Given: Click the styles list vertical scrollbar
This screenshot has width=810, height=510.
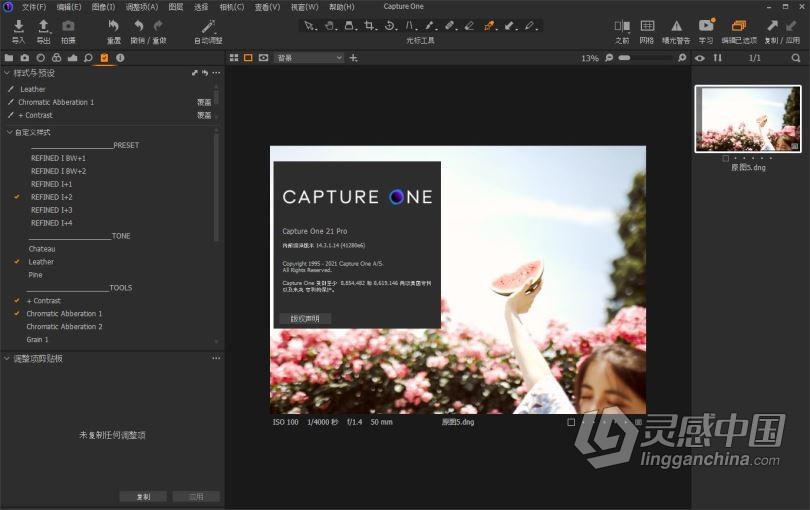Looking at the screenshot, I should pyautogui.click(x=216, y=186).
